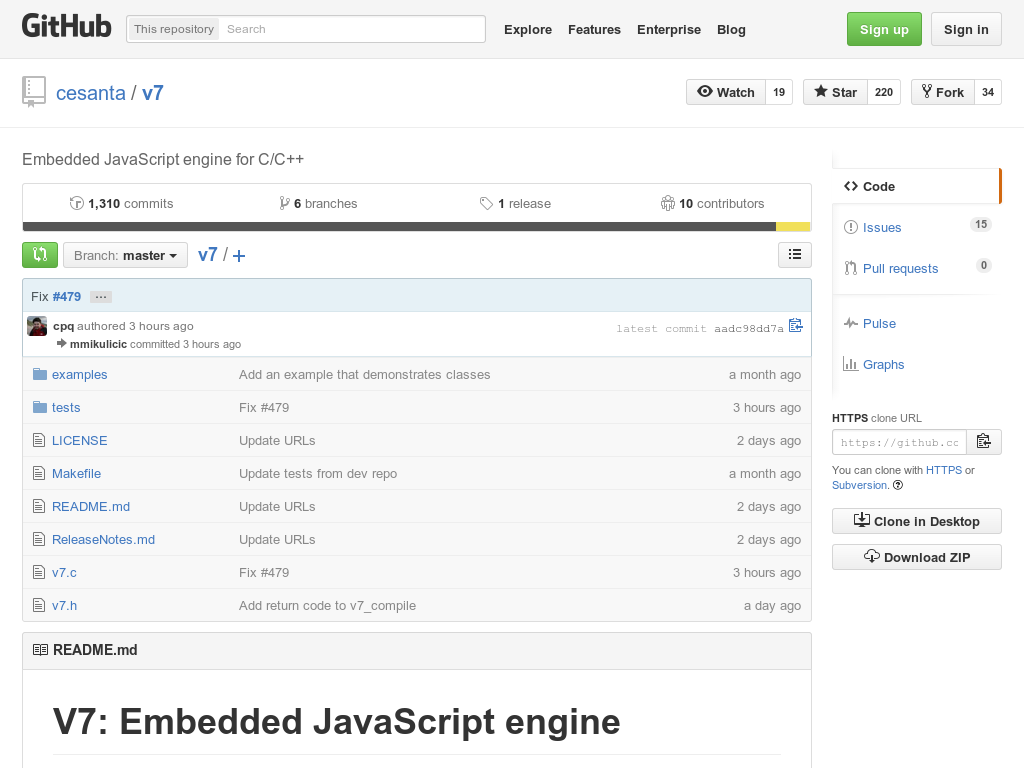1024x768 pixels.
Task: Click the commits history icon
Action: pyautogui.click(x=76, y=204)
